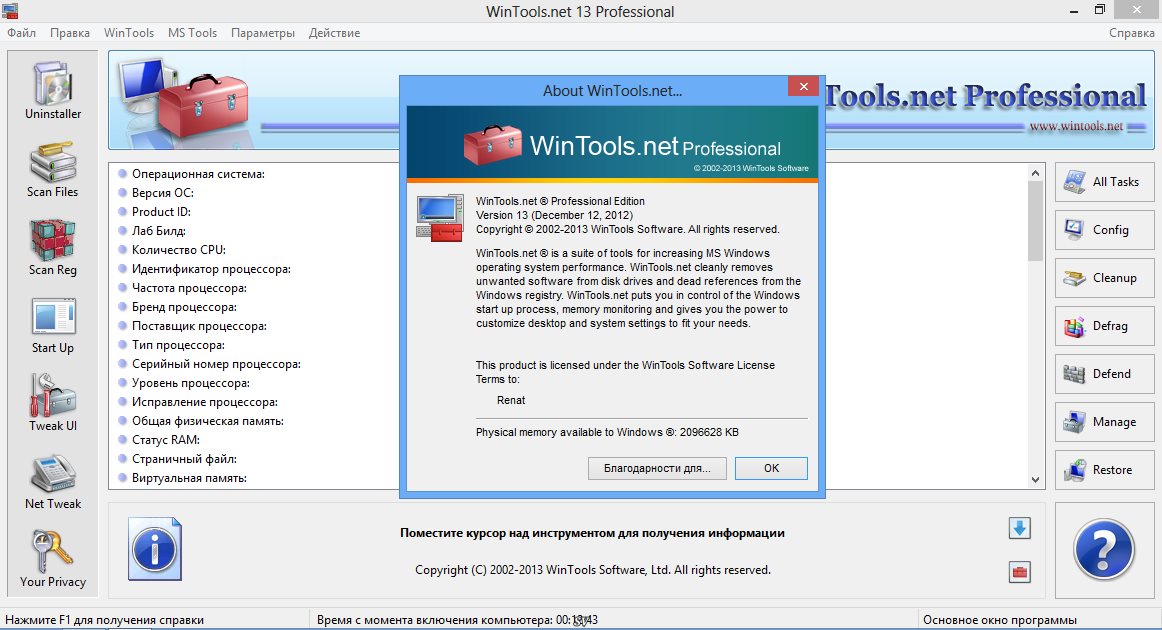Open the Uninstaller tool
The height and width of the screenshot is (630, 1162).
[53, 91]
